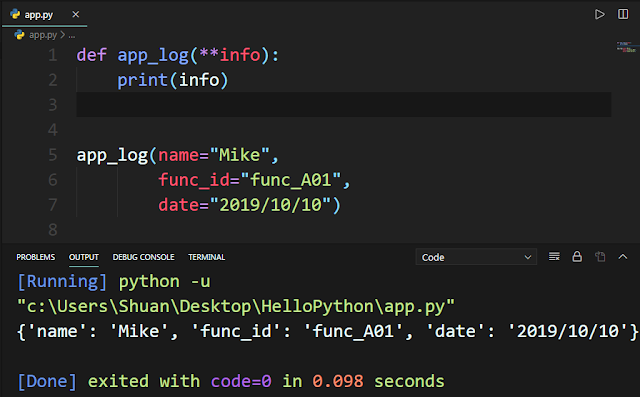Maximize panel using the chevron-up icon
640x397 pixels.
click(x=622, y=257)
